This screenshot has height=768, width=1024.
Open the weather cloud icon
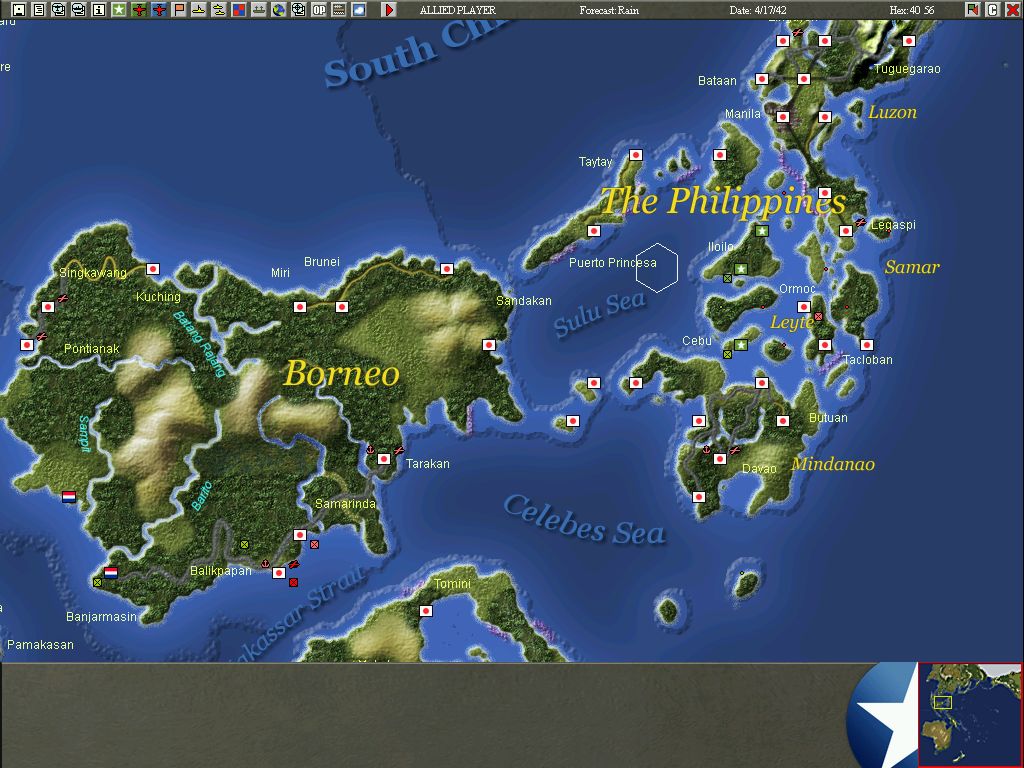coord(359,9)
